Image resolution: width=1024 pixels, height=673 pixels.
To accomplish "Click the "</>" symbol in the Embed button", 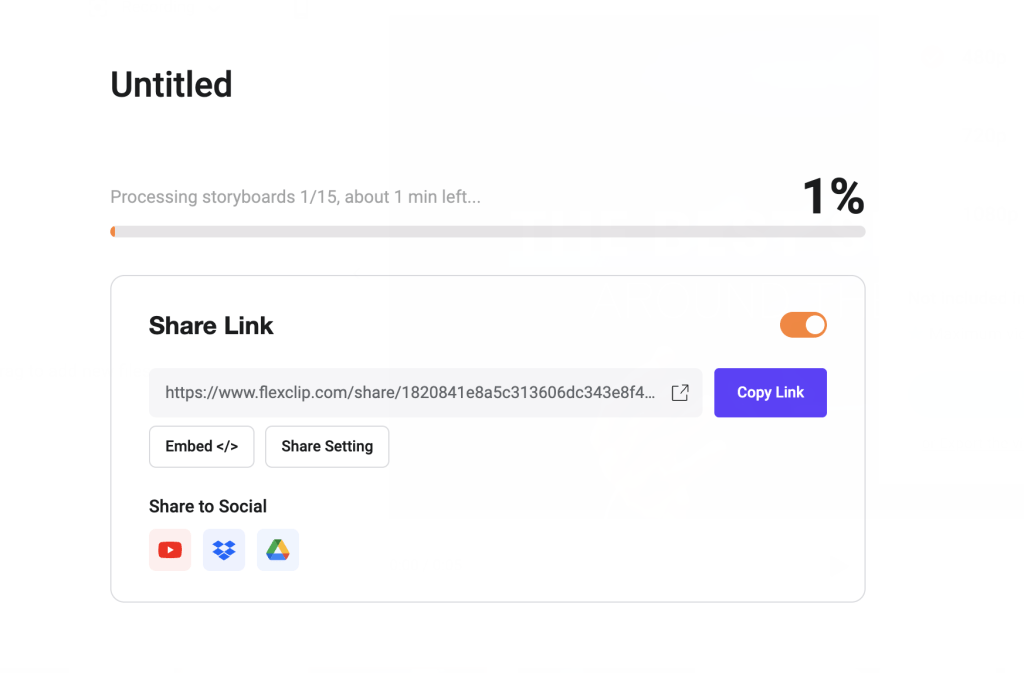I will [227, 446].
